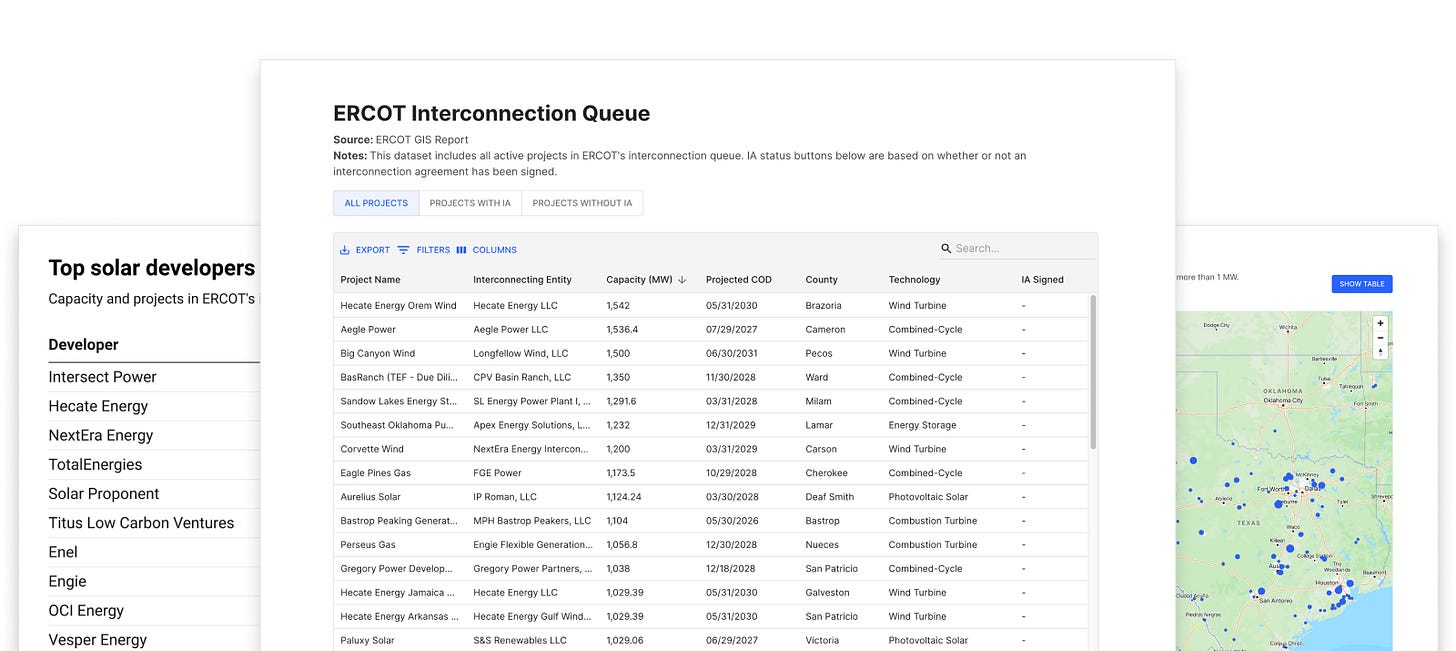Click the Filters funnel icon

pyautogui.click(x=403, y=250)
